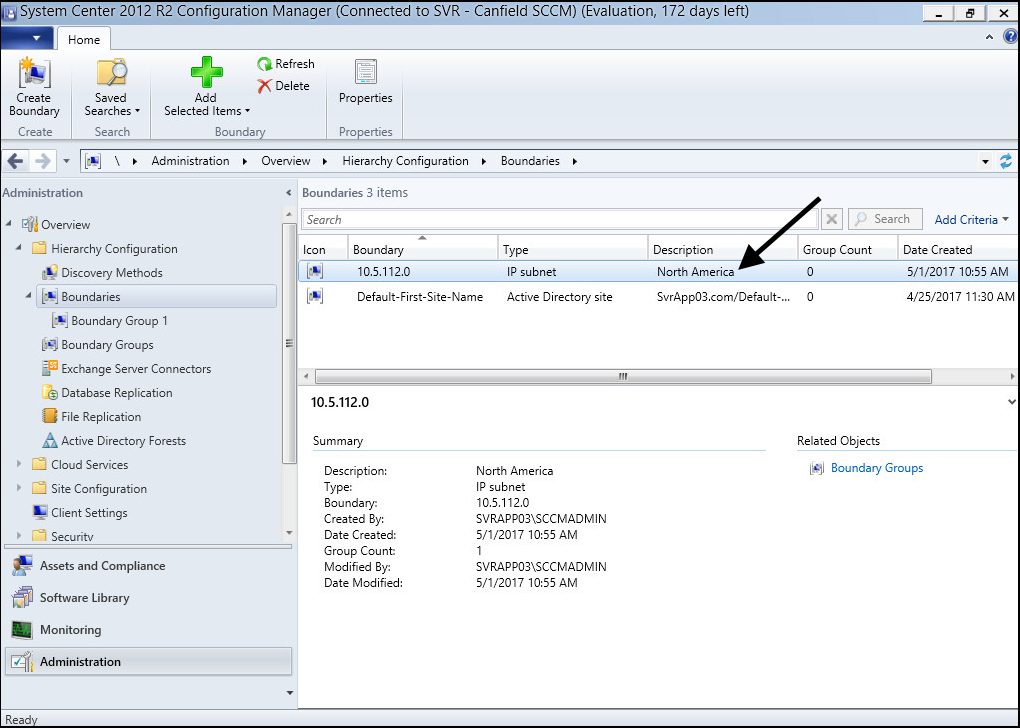Click the navigation tree scroll up arrow
Screen dimensions: 1020x728
[x=289, y=214]
